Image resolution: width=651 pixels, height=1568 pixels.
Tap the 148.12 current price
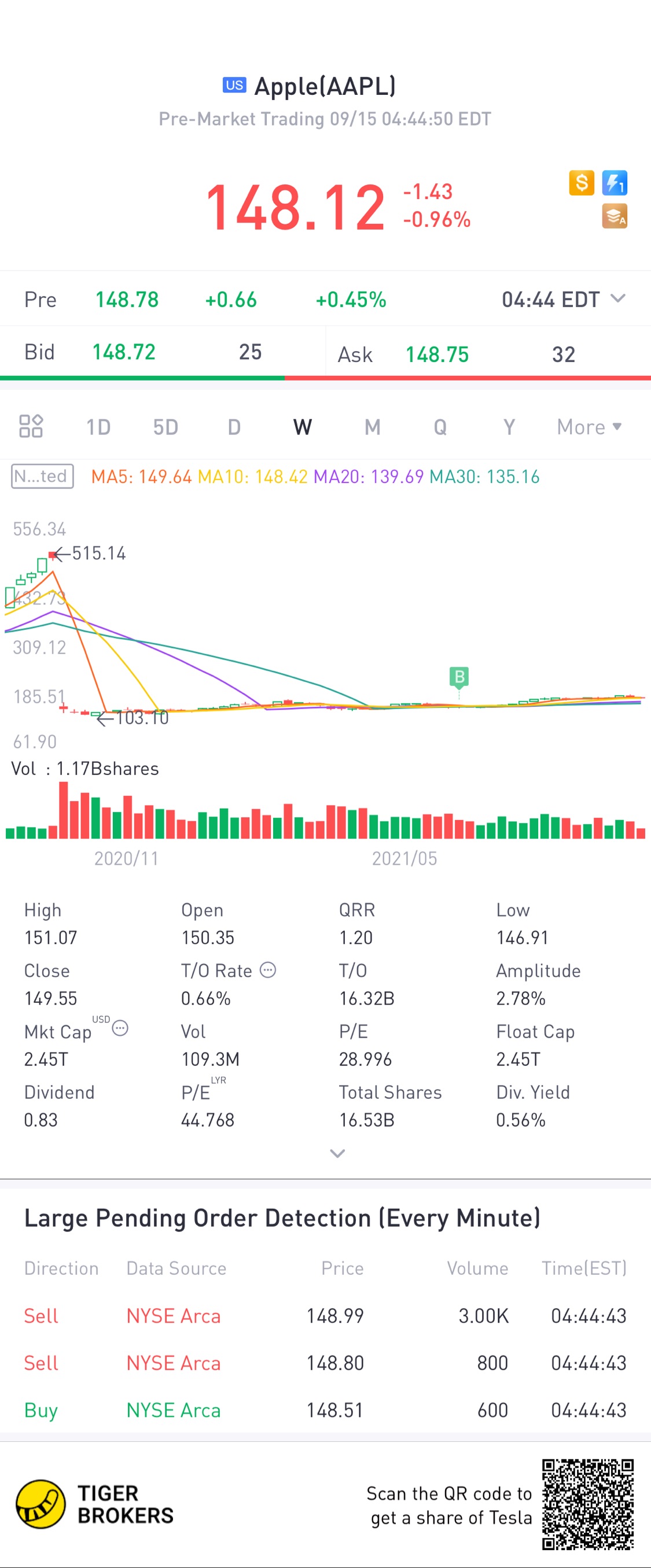point(295,208)
